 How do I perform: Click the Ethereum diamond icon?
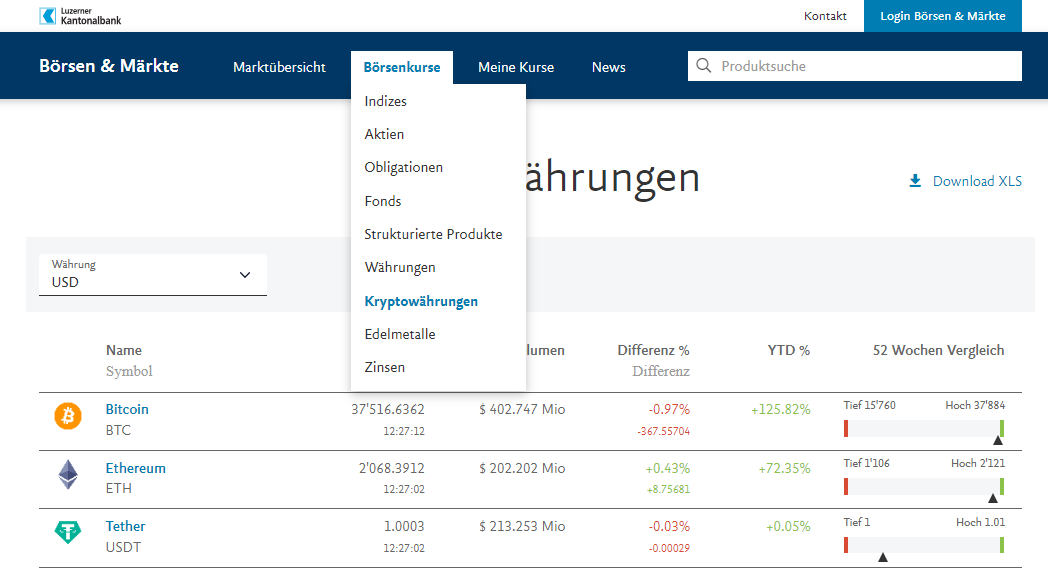68,474
